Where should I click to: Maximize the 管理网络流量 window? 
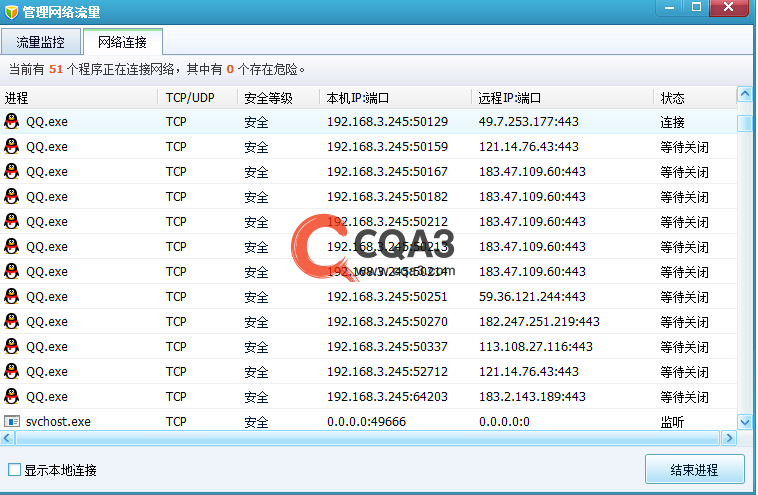(x=696, y=8)
